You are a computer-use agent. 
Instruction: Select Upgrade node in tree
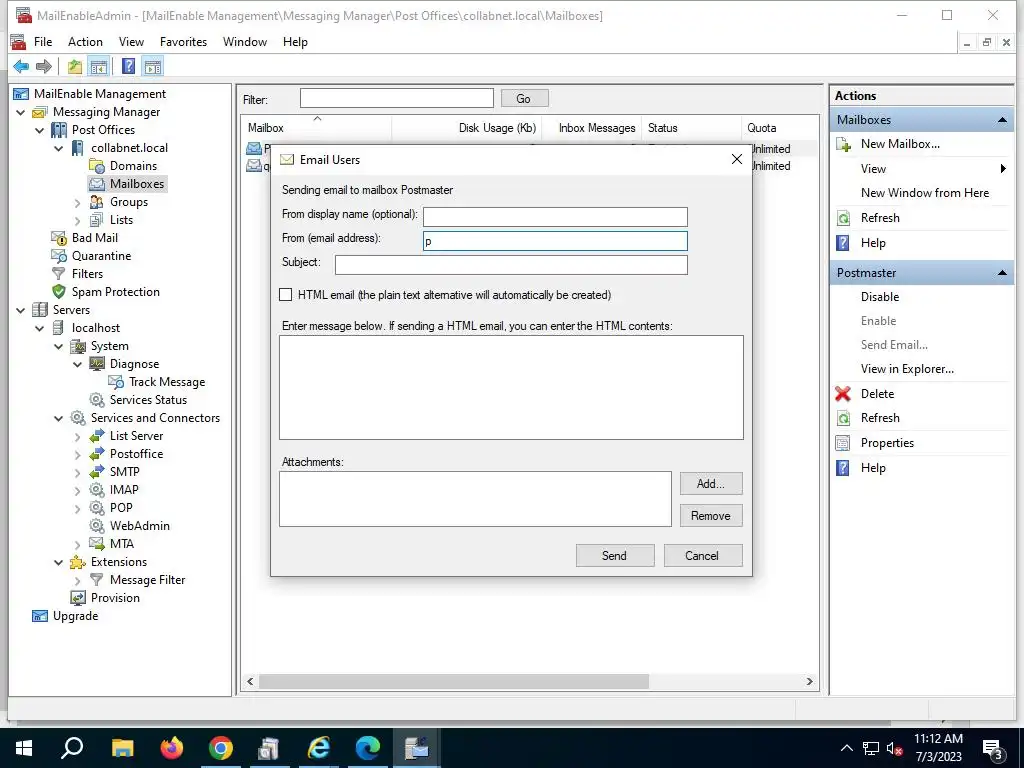(x=75, y=616)
